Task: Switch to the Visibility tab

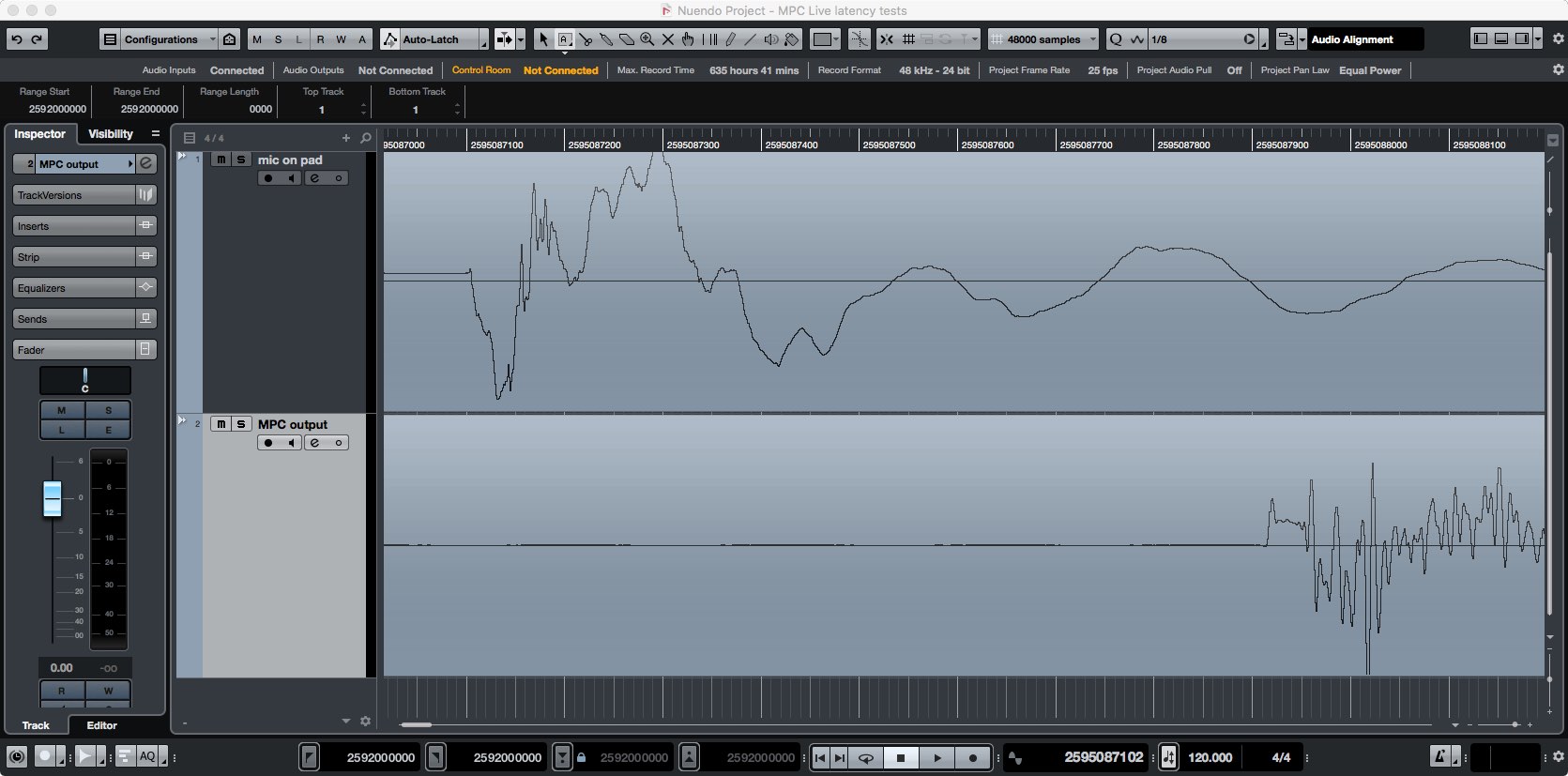Action: [x=111, y=134]
